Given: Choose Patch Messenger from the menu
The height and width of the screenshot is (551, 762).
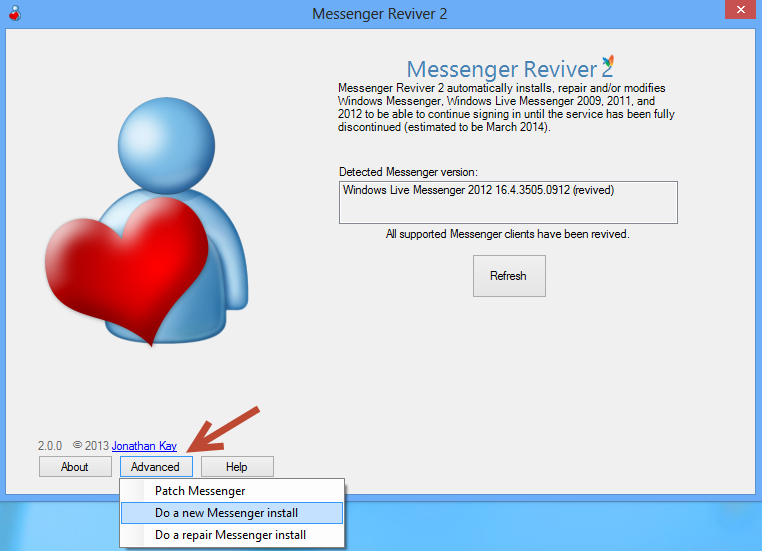Looking at the screenshot, I should (x=232, y=491).
